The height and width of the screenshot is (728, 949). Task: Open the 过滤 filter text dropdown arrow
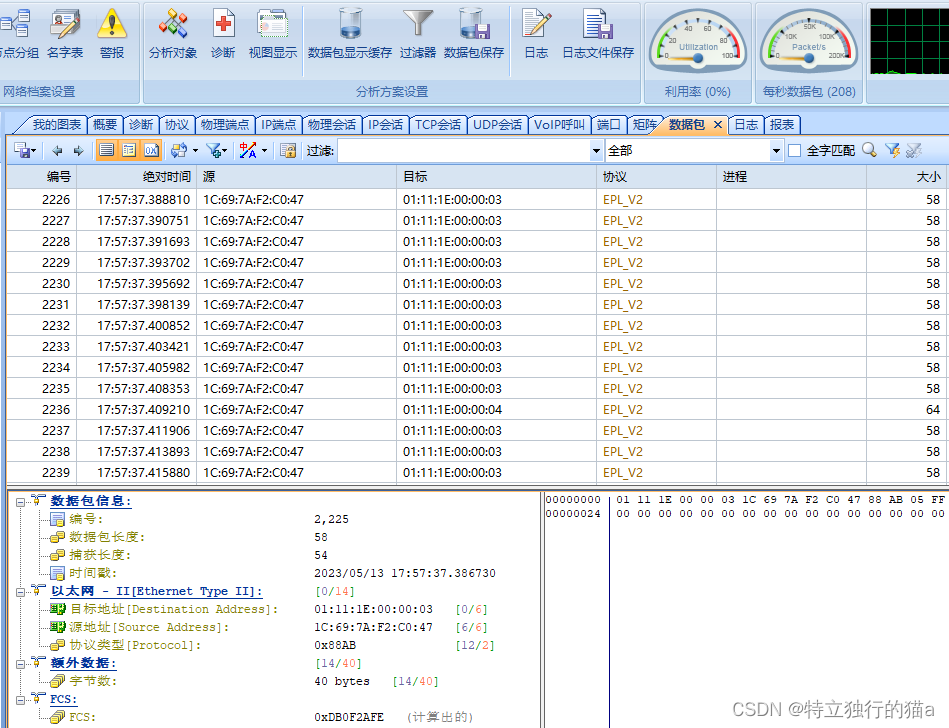coord(596,151)
